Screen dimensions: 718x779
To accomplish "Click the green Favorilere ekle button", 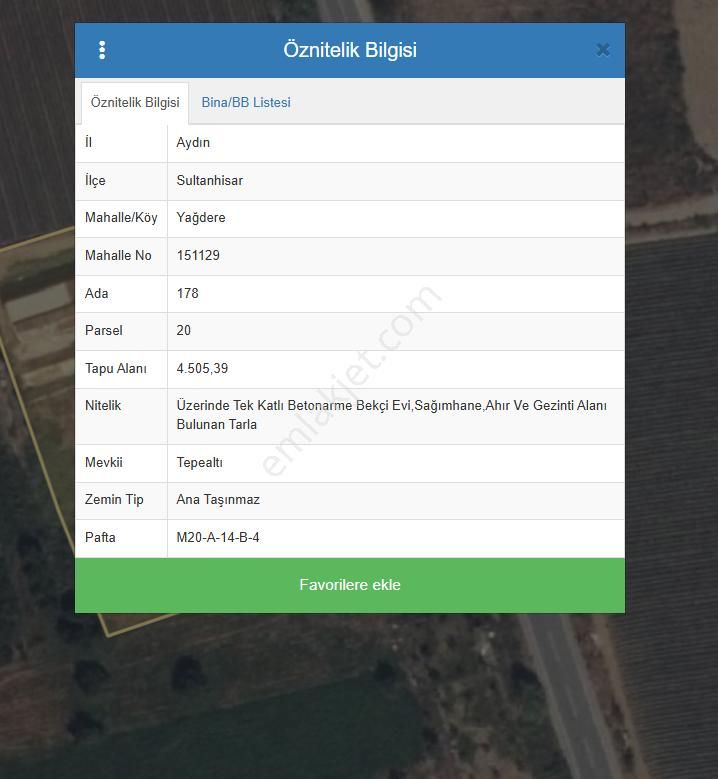I will pos(350,585).
